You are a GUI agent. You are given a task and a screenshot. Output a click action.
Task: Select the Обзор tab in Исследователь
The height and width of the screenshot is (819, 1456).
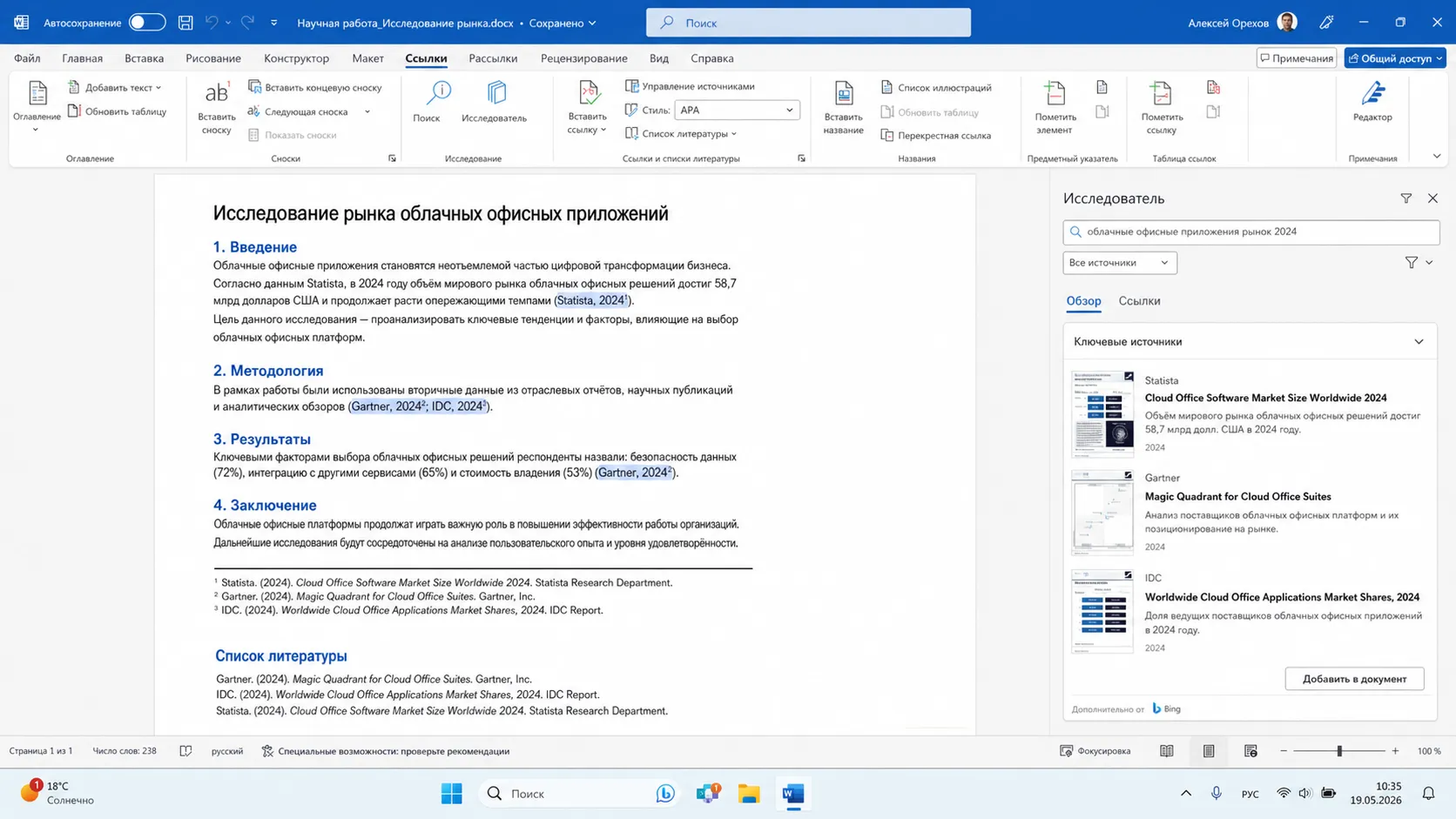(1083, 301)
